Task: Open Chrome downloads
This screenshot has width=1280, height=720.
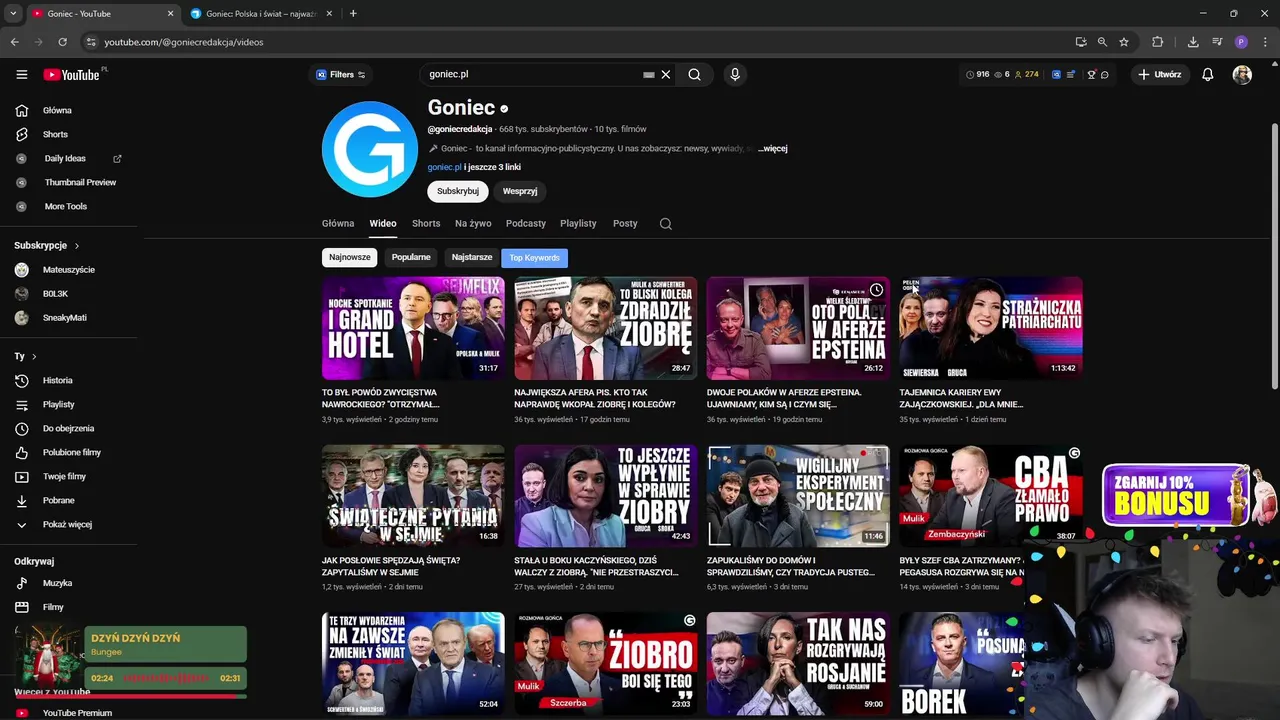Action: coord(1193,42)
